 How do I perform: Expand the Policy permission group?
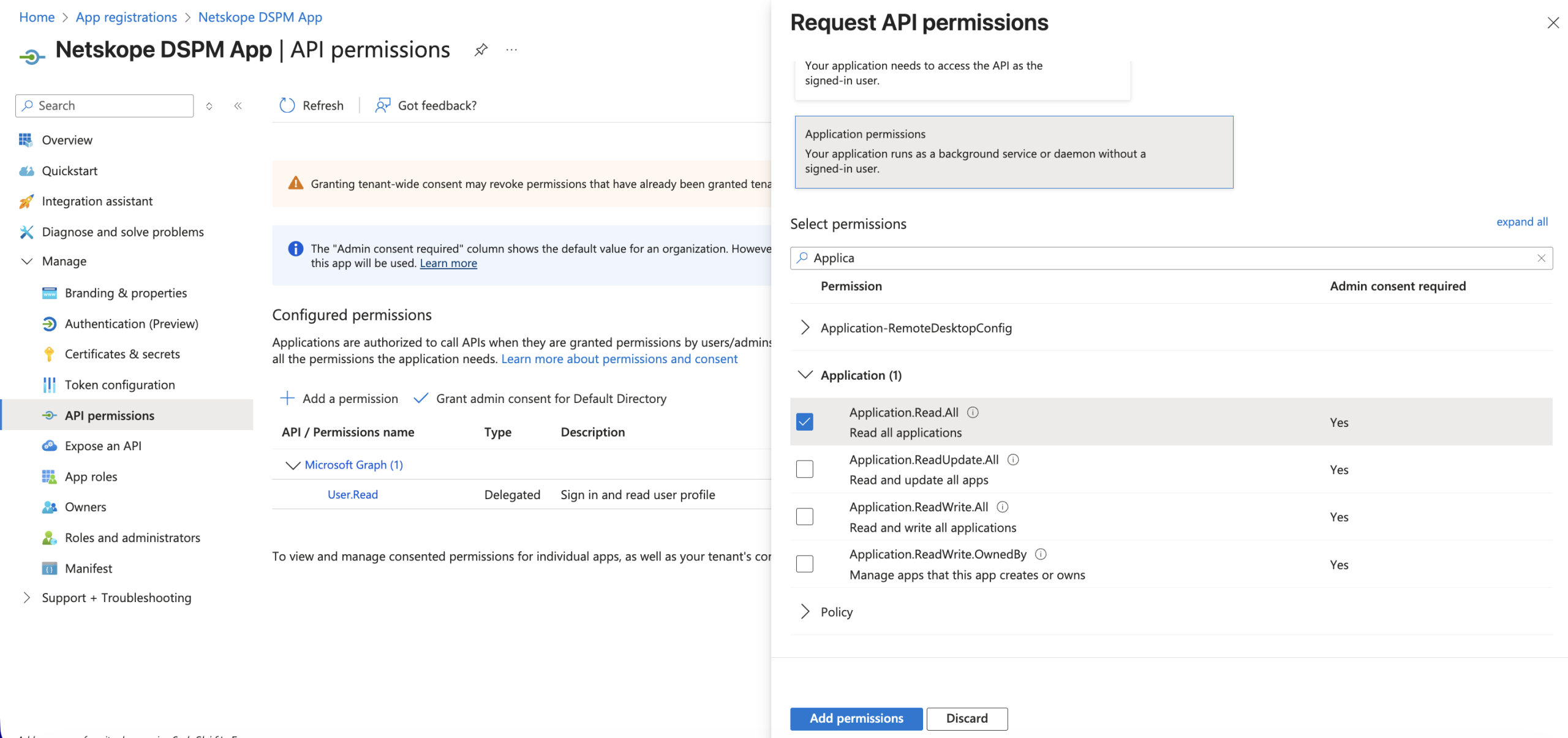pyautogui.click(x=805, y=611)
